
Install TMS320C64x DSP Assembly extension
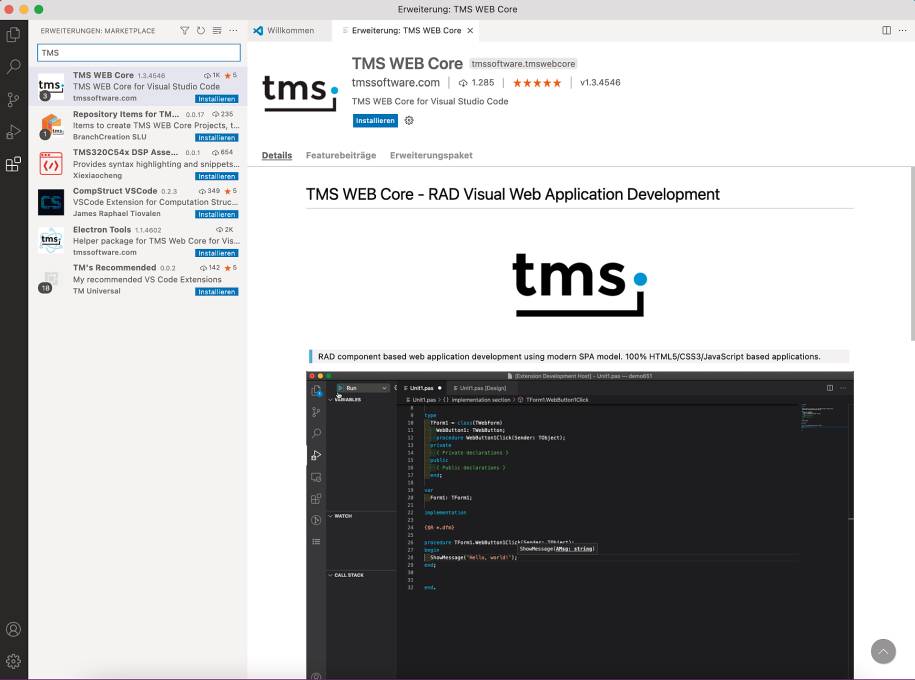(216, 176)
